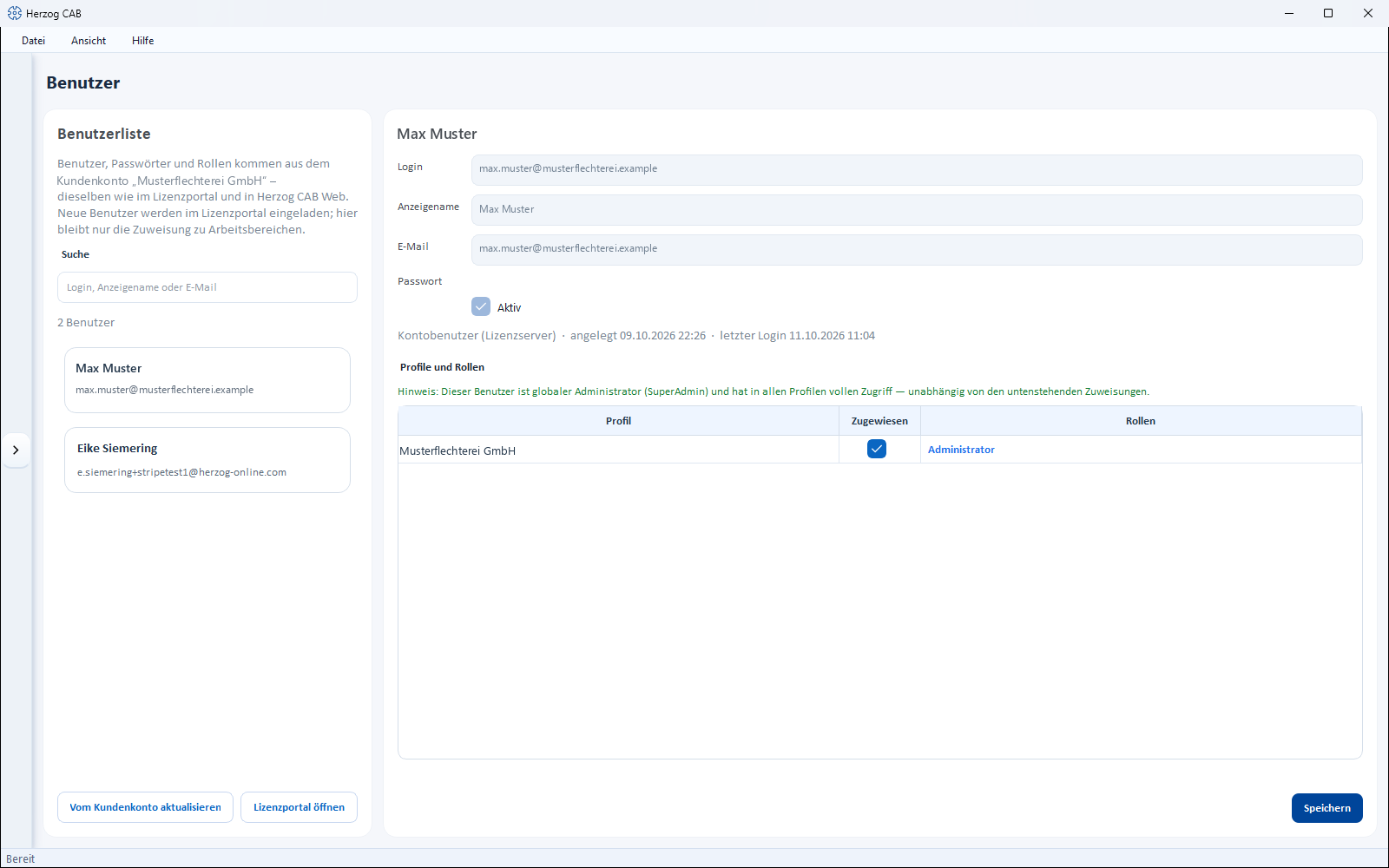Select user Max Muster in the list
The height and width of the screenshot is (868, 1389).
pyautogui.click(x=207, y=380)
